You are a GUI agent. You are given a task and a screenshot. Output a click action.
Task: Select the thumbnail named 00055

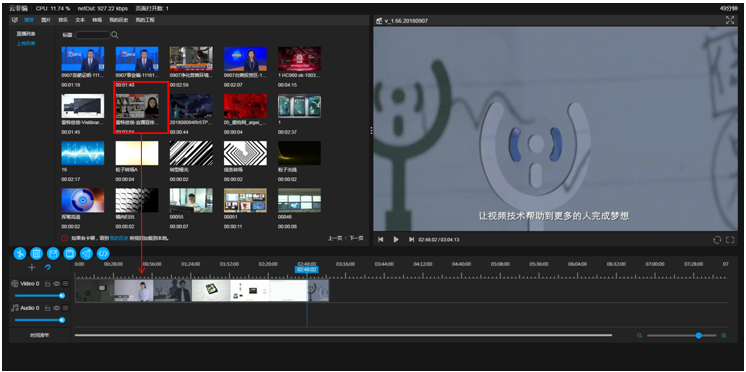pos(191,200)
